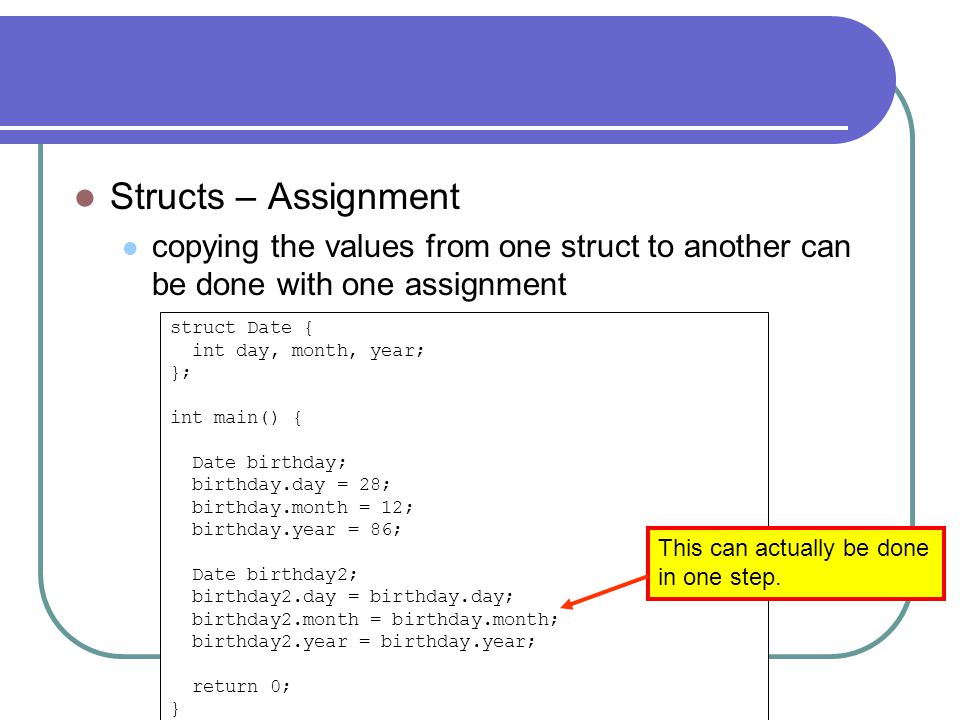Click the line 'struct Date {'
This screenshot has width=960, height=720.
(x=242, y=328)
